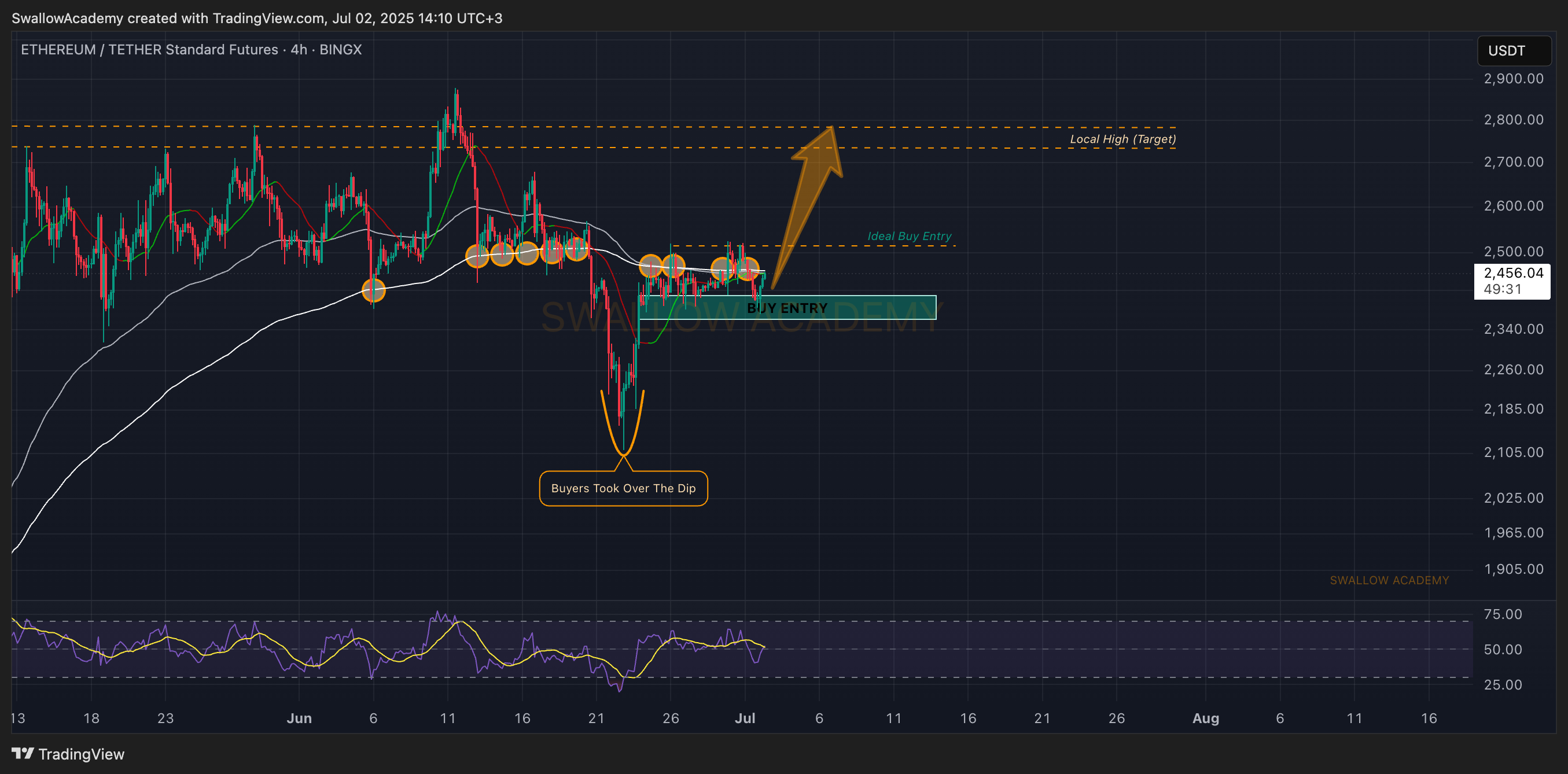Click the 2,260.00 price axis label
Screen dimensions: 1568x774
click(x=1513, y=369)
